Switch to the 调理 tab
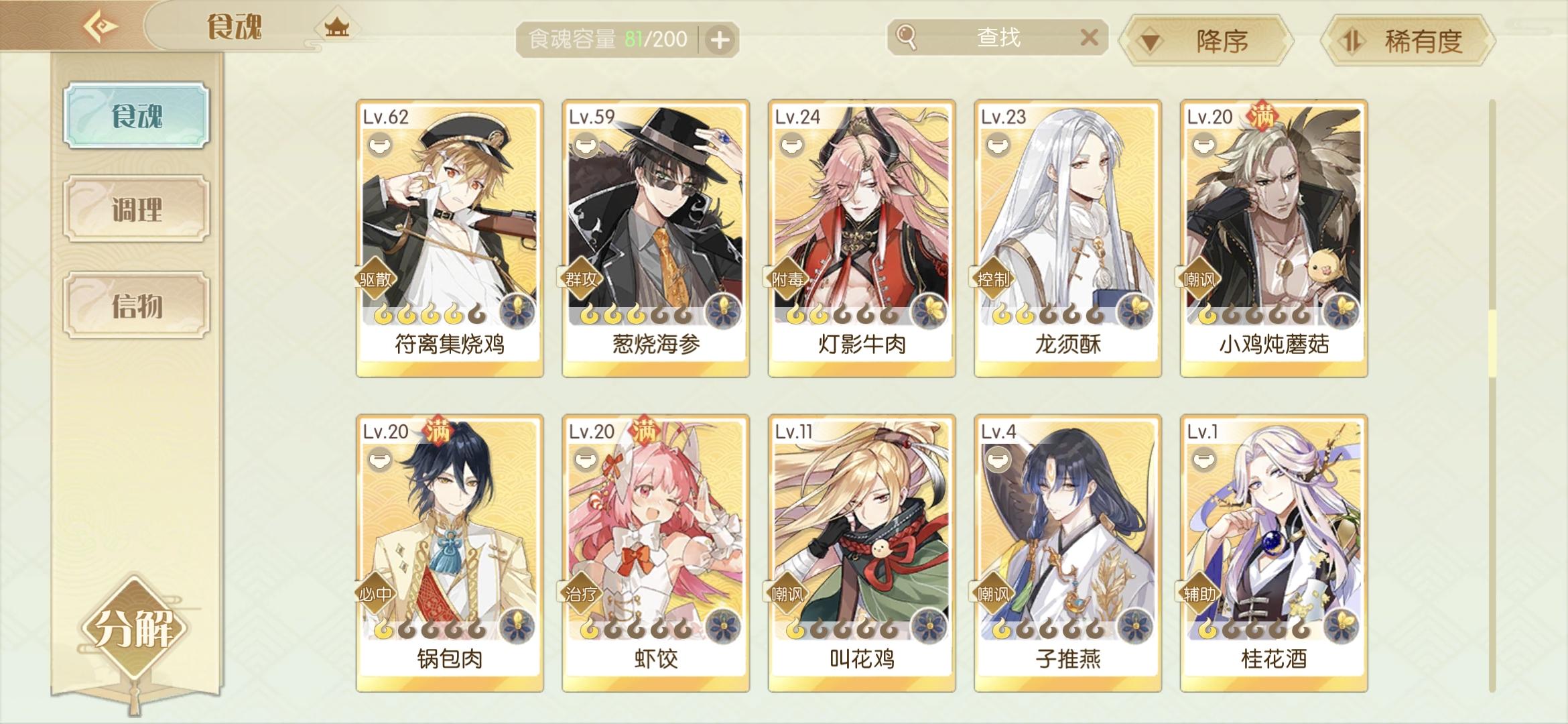The width and height of the screenshot is (1568, 724). pos(137,209)
